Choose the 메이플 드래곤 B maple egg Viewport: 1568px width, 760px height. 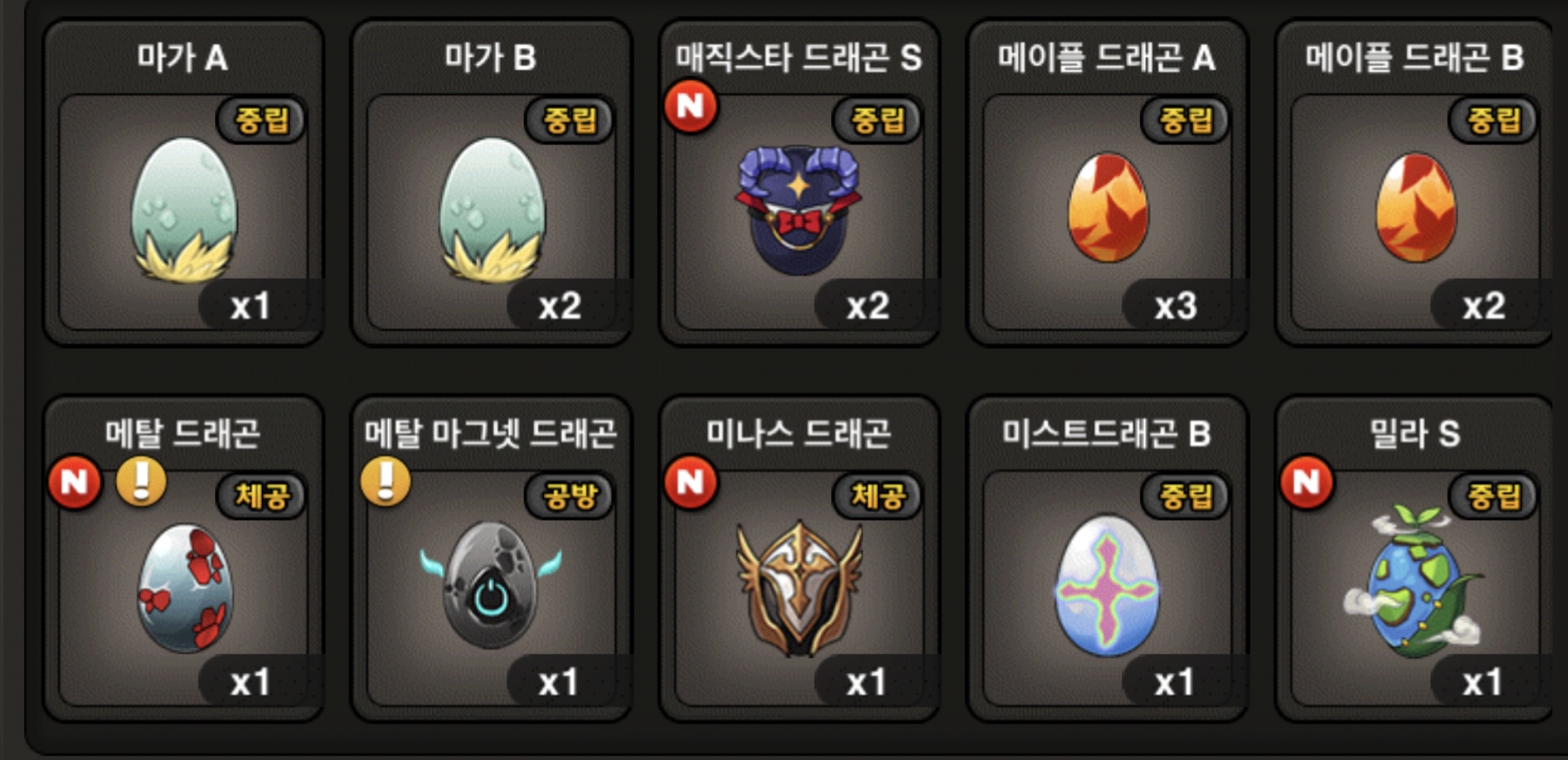click(1416, 207)
